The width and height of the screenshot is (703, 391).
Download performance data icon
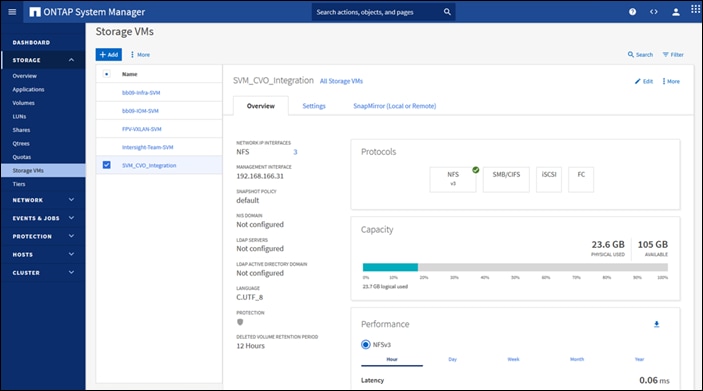(656, 324)
